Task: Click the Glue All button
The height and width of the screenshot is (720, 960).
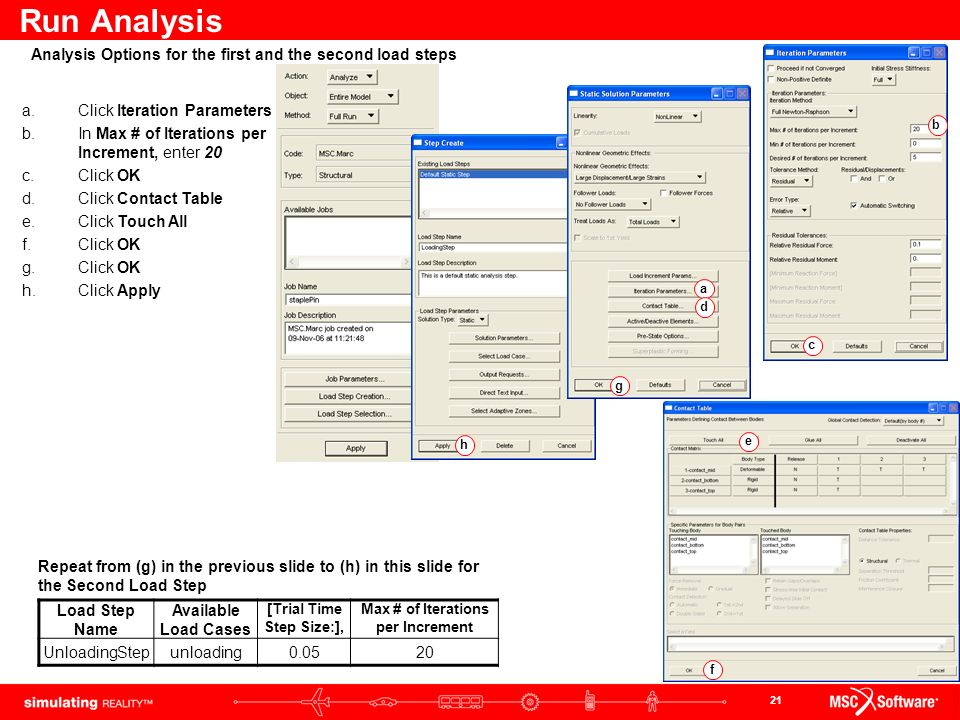Action: click(813, 440)
